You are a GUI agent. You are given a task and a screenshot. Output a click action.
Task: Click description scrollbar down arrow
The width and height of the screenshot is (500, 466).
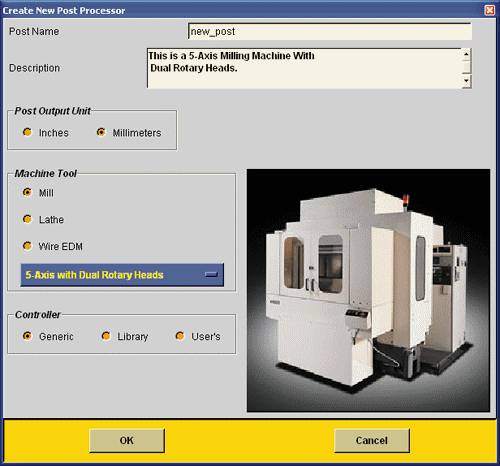(467, 81)
